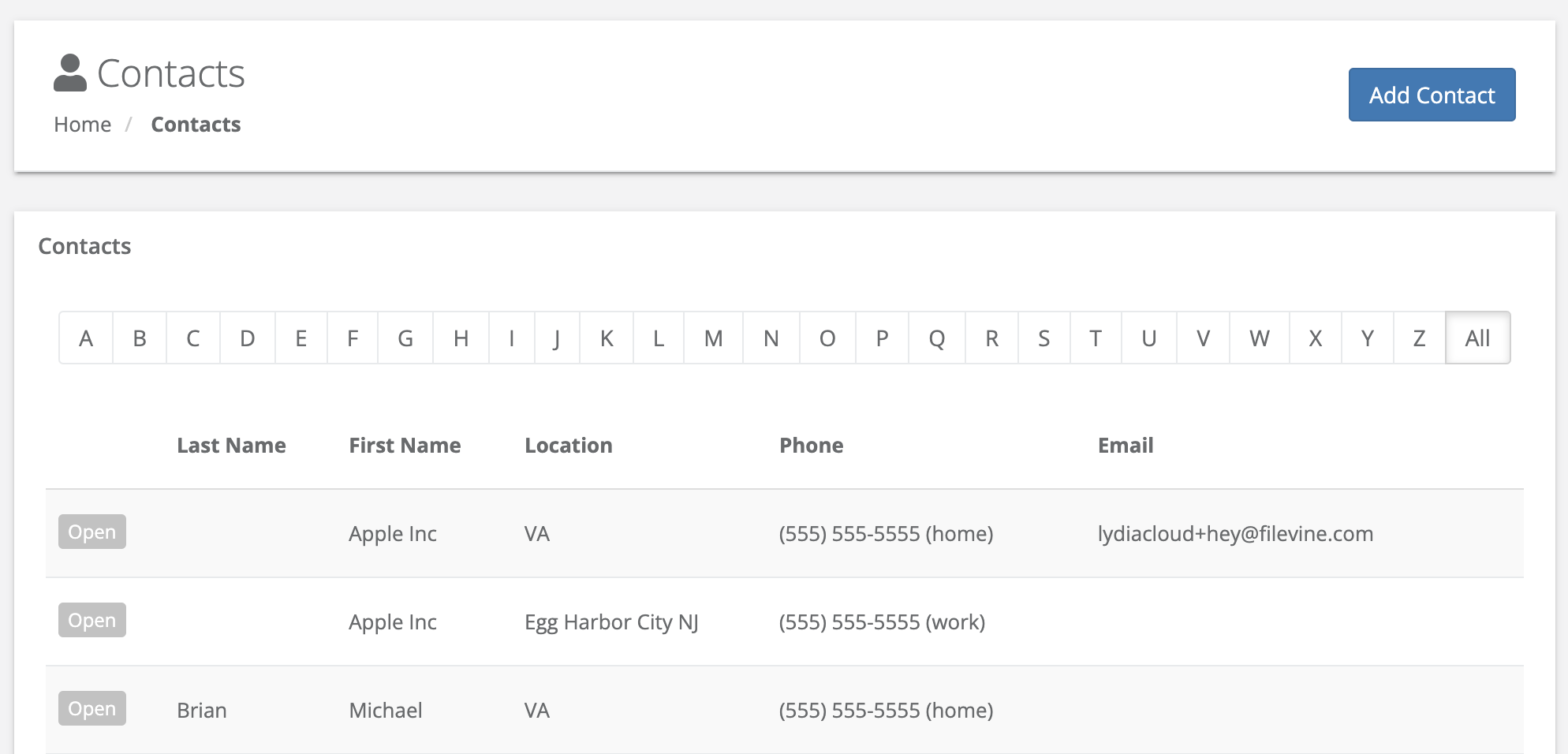Filter contacts by letter F
This screenshot has width=1568, height=754.
click(353, 338)
